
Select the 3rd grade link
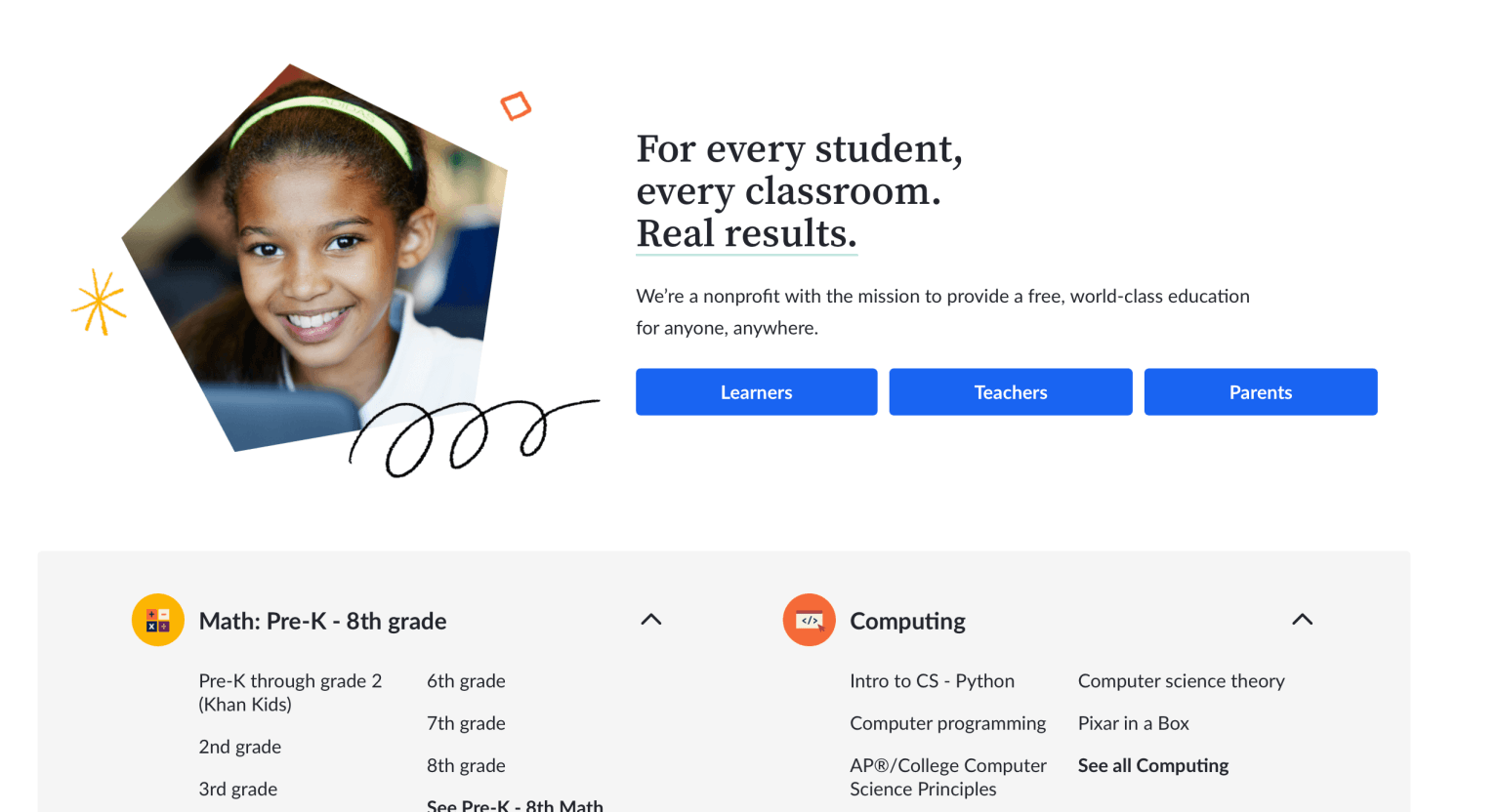[x=237, y=790]
